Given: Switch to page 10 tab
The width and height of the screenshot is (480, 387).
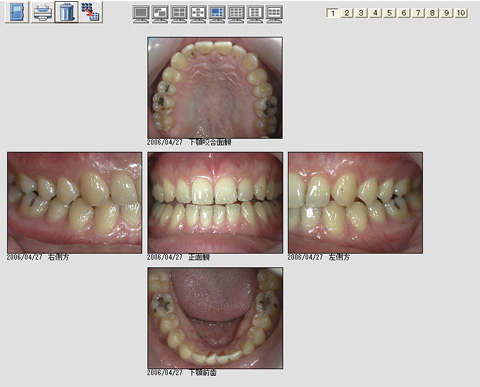Looking at the screenshot, I should (461, 13).
